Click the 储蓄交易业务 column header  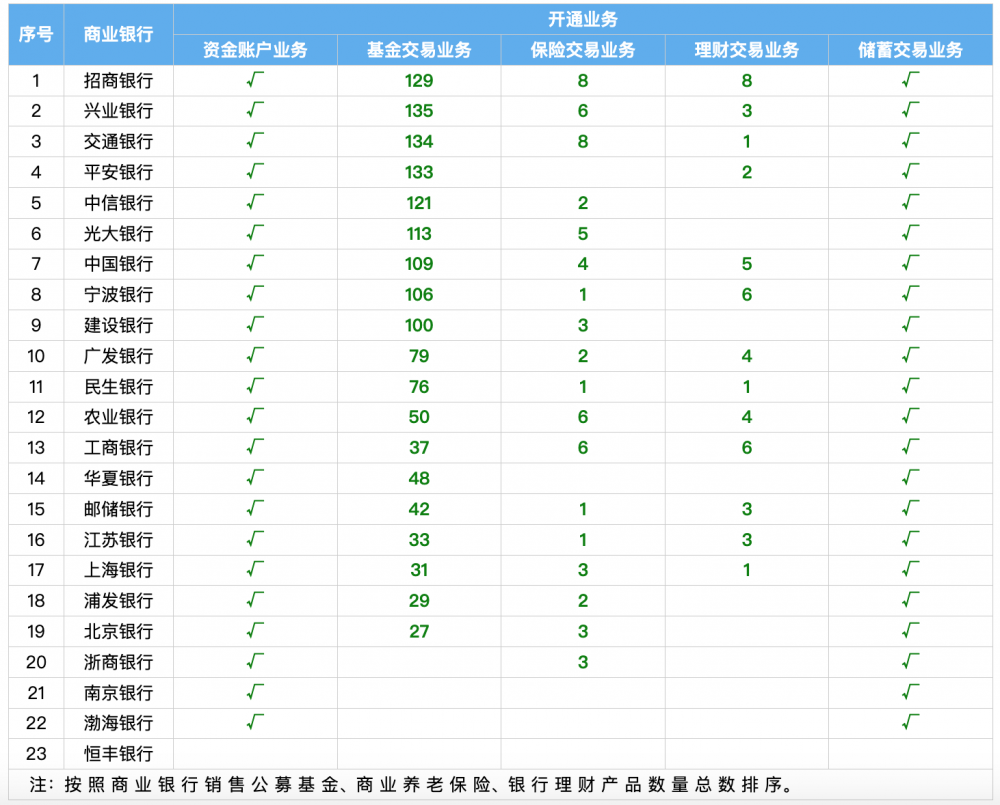(910, 50)
